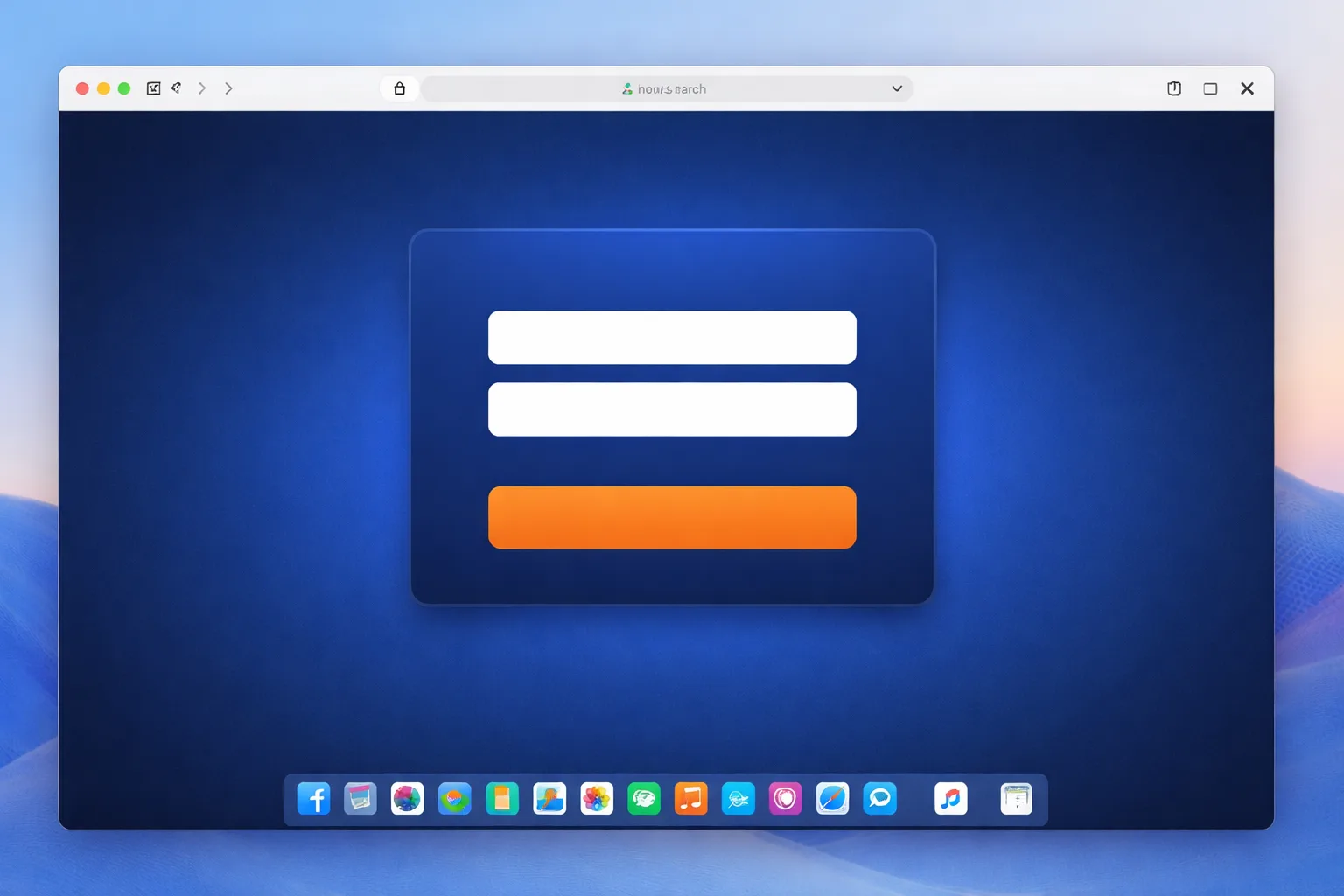
Task: Click the share icon in the browser toolbar
Action: coord(1174,88)
